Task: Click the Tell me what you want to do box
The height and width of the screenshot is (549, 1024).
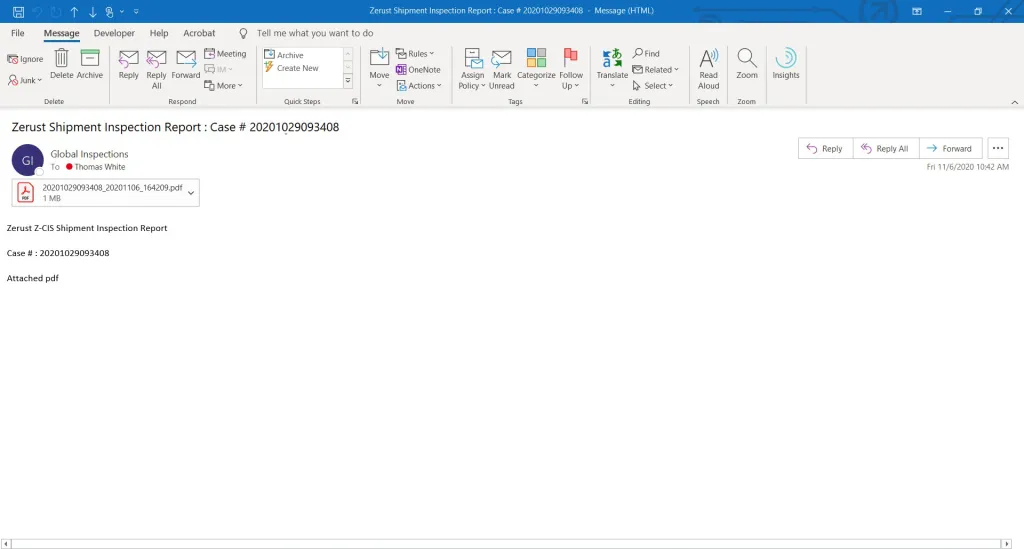Action: click(315, 33)
